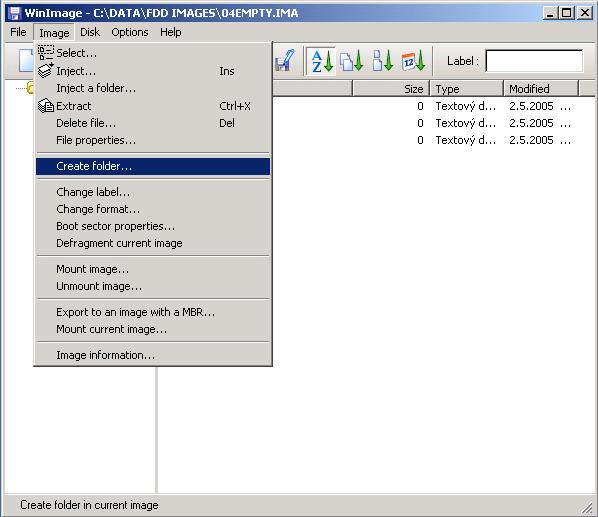Viewport: 598px width, 517px height.
Task: Choose Delete file... menu entry
Action: point(153,123)
